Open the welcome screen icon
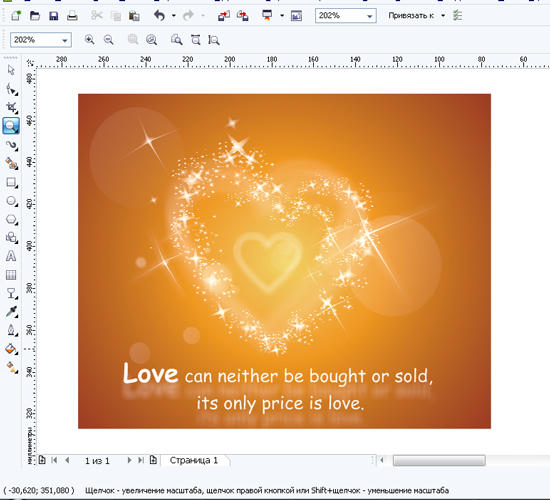This screenshot has width=550, height=500. 296,16
